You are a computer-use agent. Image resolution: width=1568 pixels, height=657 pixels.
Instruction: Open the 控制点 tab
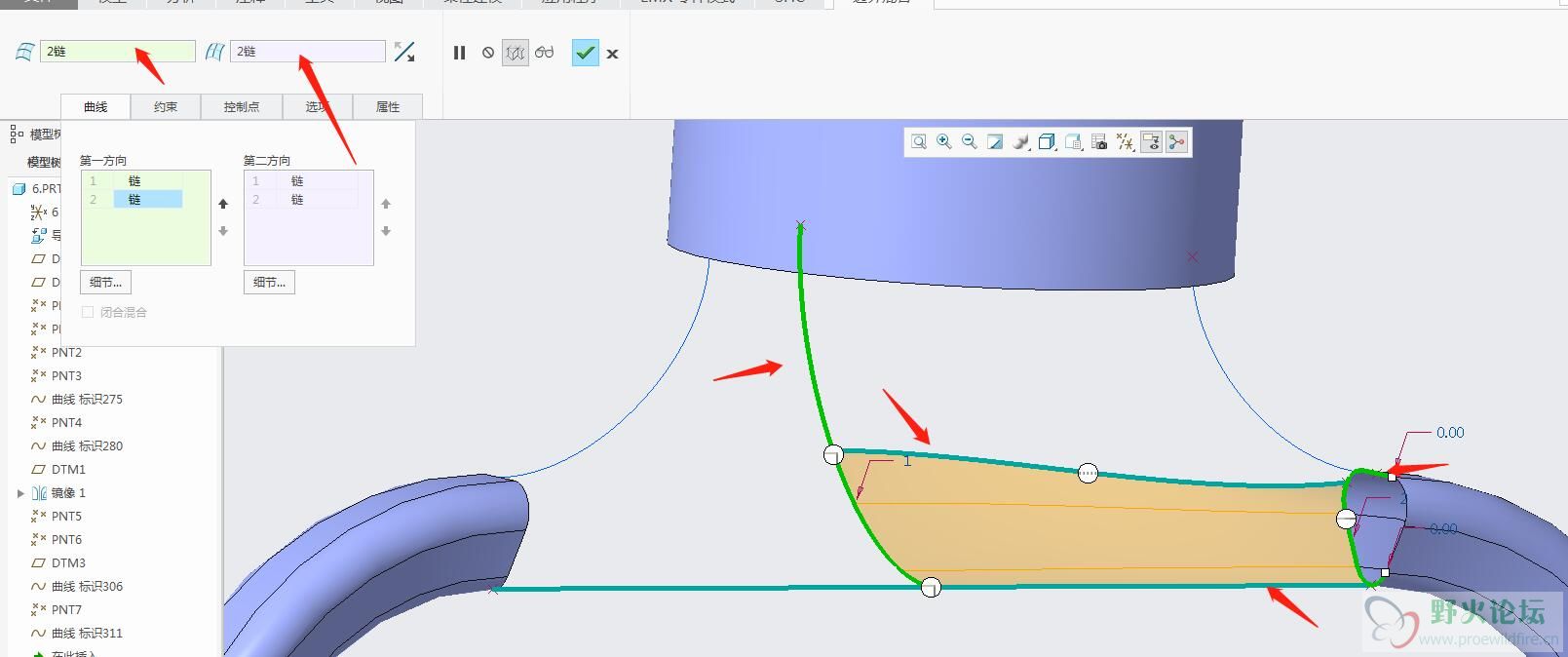(242, 106)
